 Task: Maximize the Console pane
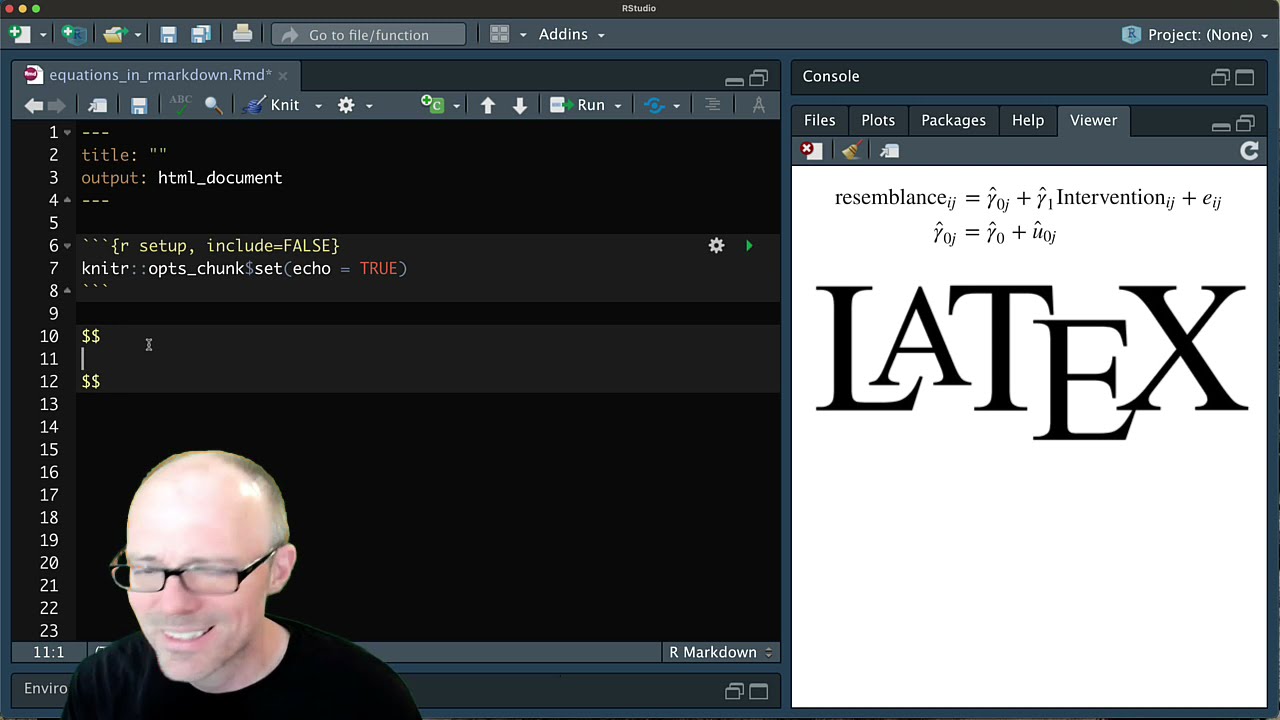pyautogui.click(x=1245, y=77)
